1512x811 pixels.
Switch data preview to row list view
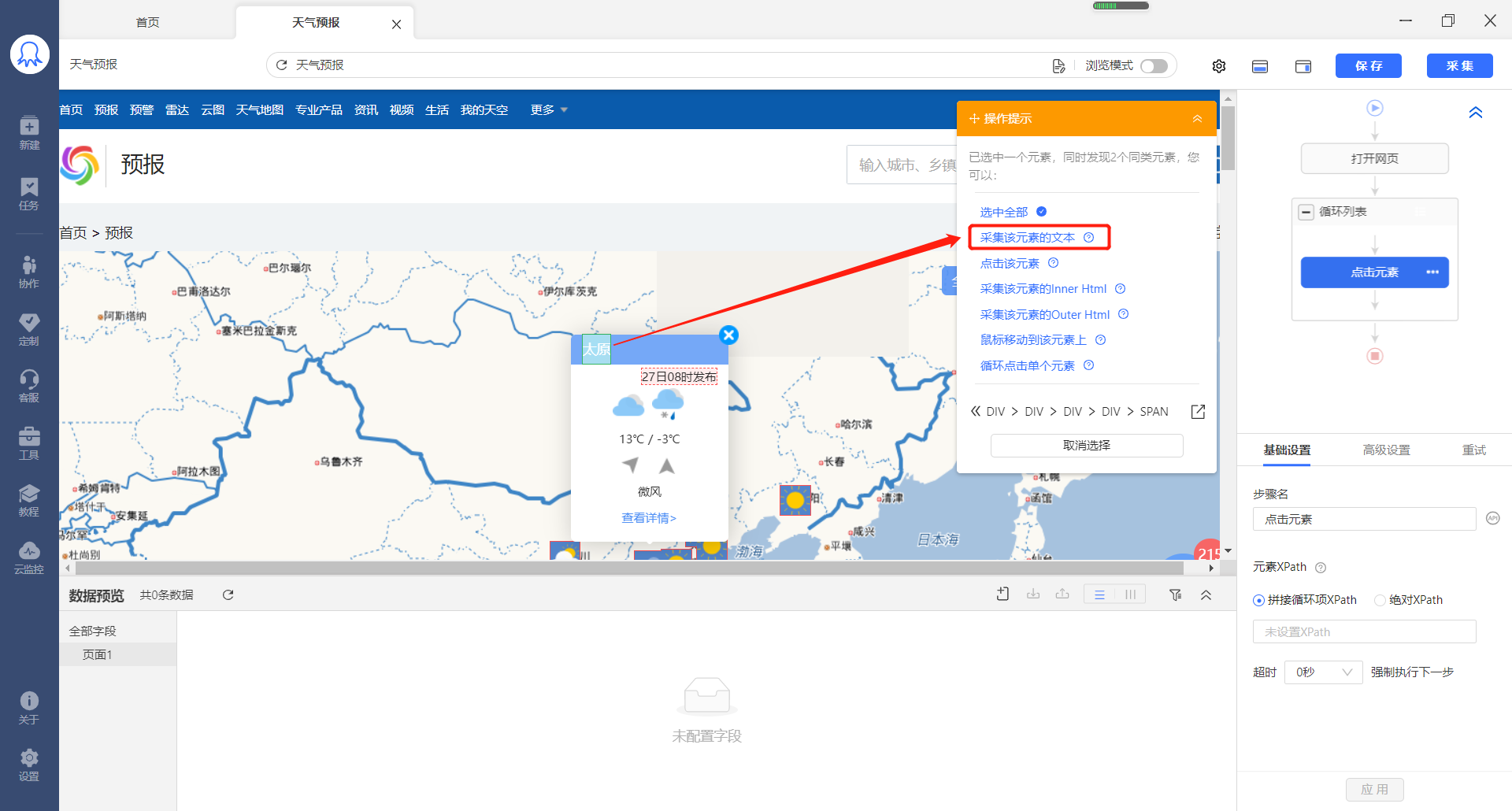tap(1099, 595)
